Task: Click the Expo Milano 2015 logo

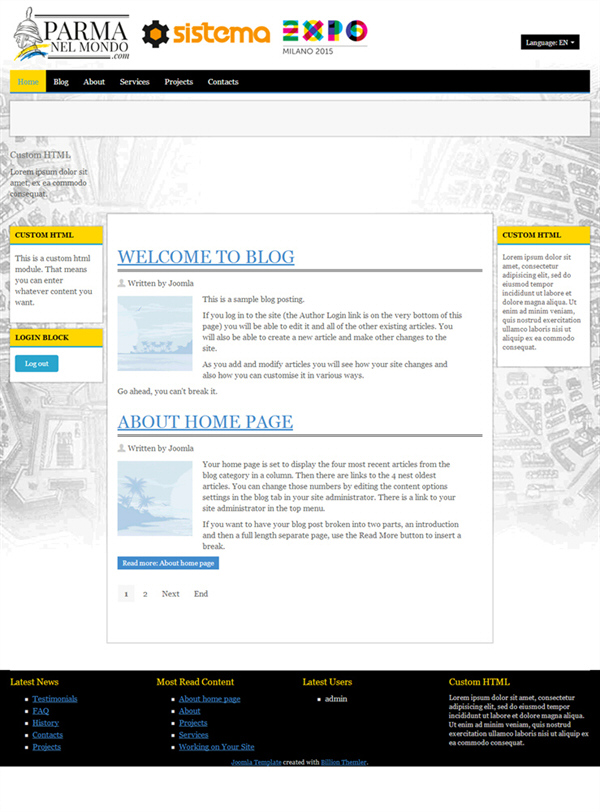Action: (x=324, y=36)
